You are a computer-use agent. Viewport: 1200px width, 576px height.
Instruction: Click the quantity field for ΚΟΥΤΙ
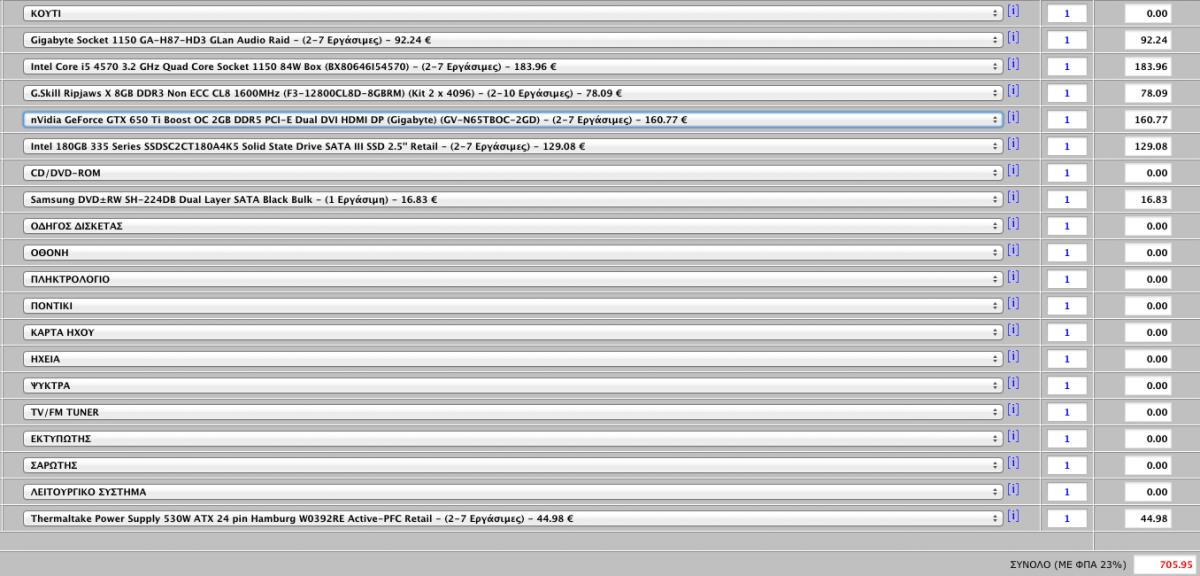click(1067, 14)
